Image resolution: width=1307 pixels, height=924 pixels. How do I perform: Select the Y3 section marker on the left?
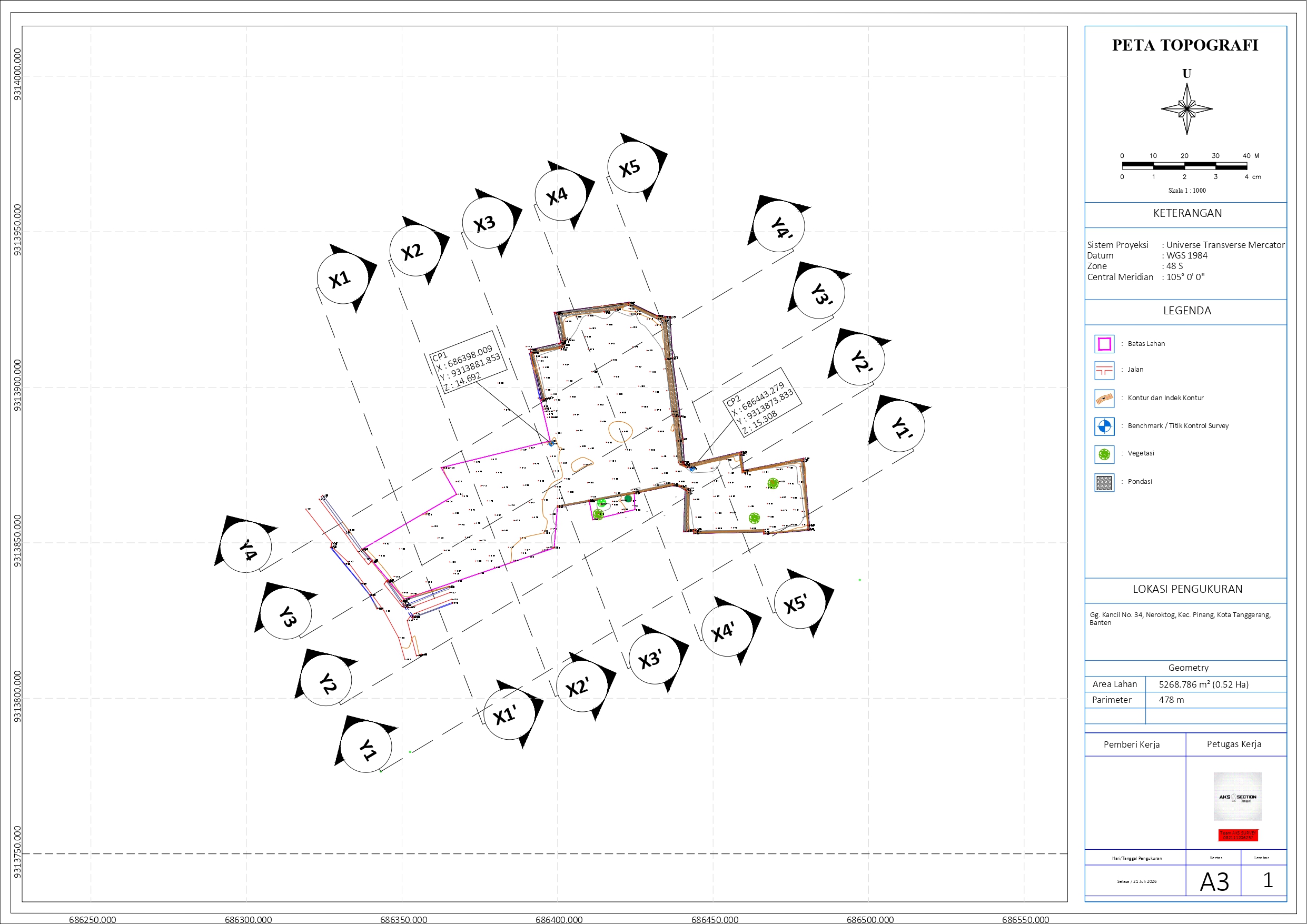pos(286,613)
